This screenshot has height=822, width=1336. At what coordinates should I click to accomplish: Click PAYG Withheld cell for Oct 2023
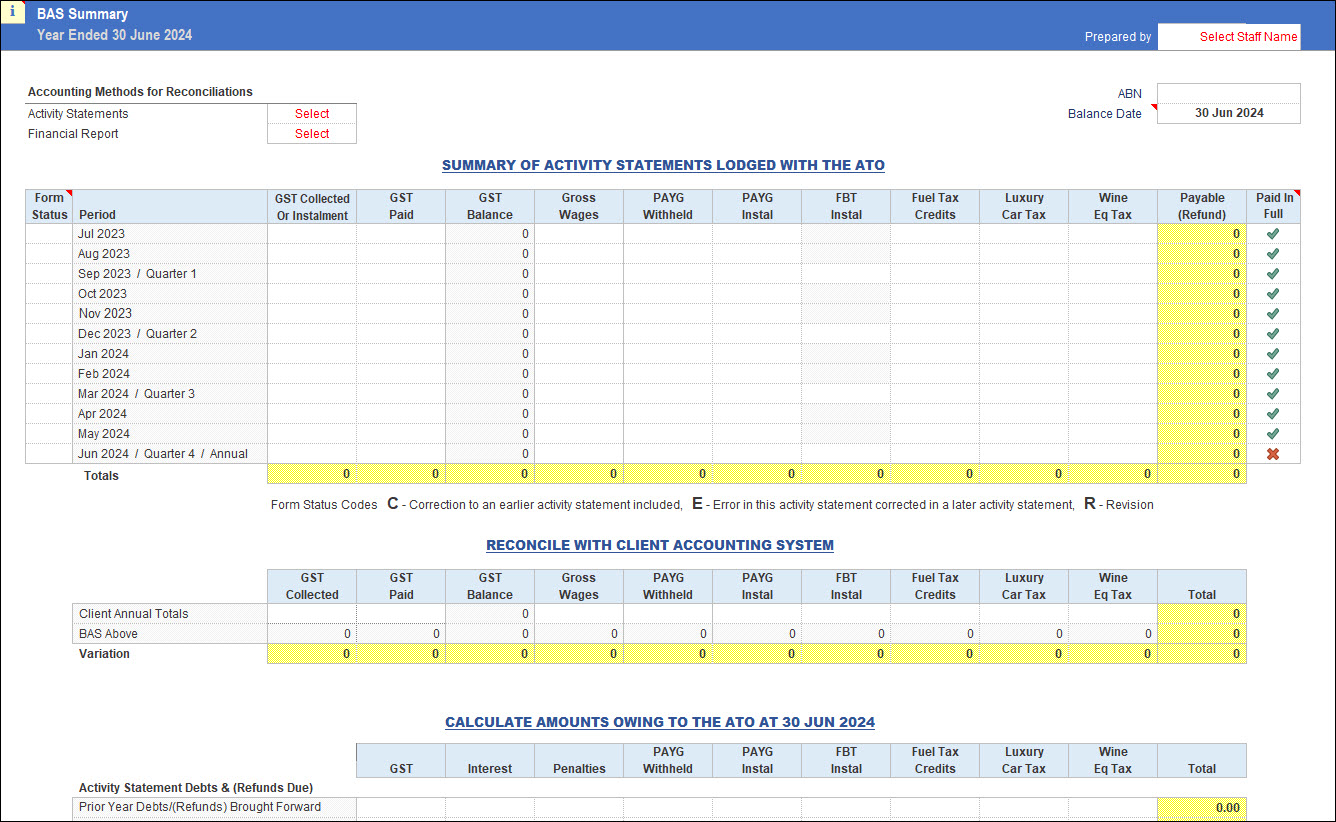(x=668, y=293)
